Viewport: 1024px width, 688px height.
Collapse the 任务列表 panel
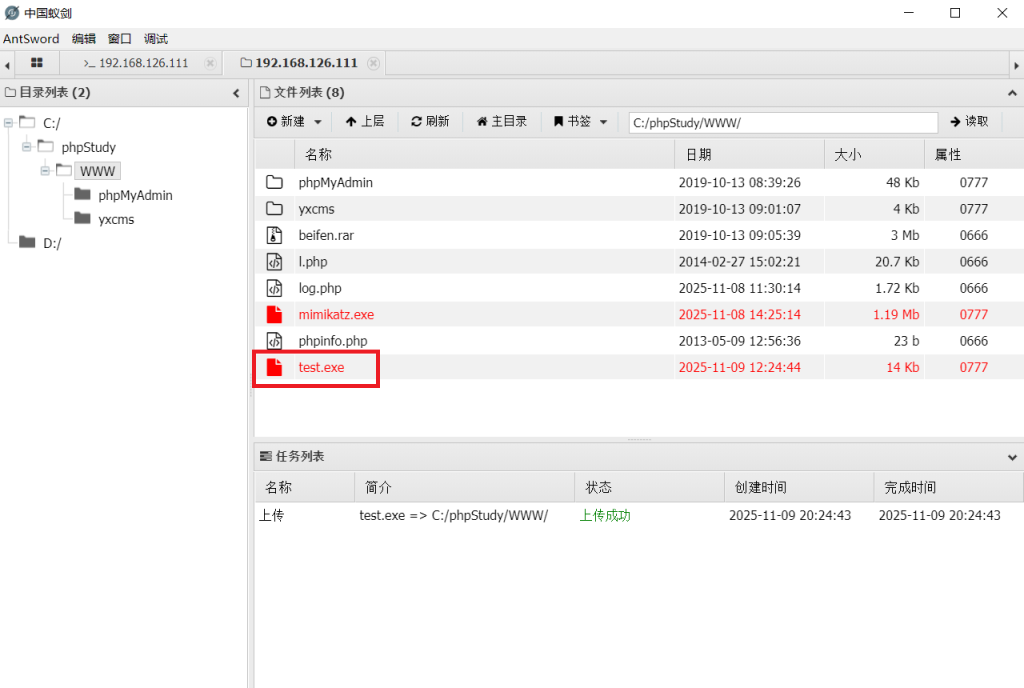click(1012, 456)
